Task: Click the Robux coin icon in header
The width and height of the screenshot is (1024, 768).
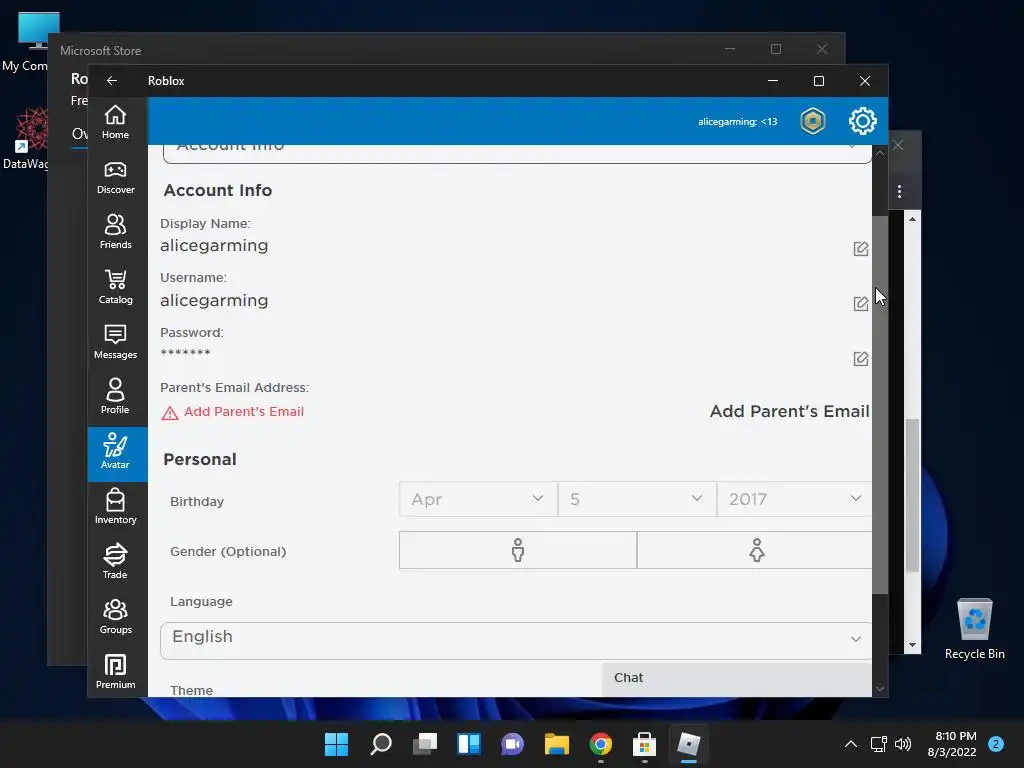Action: point(812,121)
